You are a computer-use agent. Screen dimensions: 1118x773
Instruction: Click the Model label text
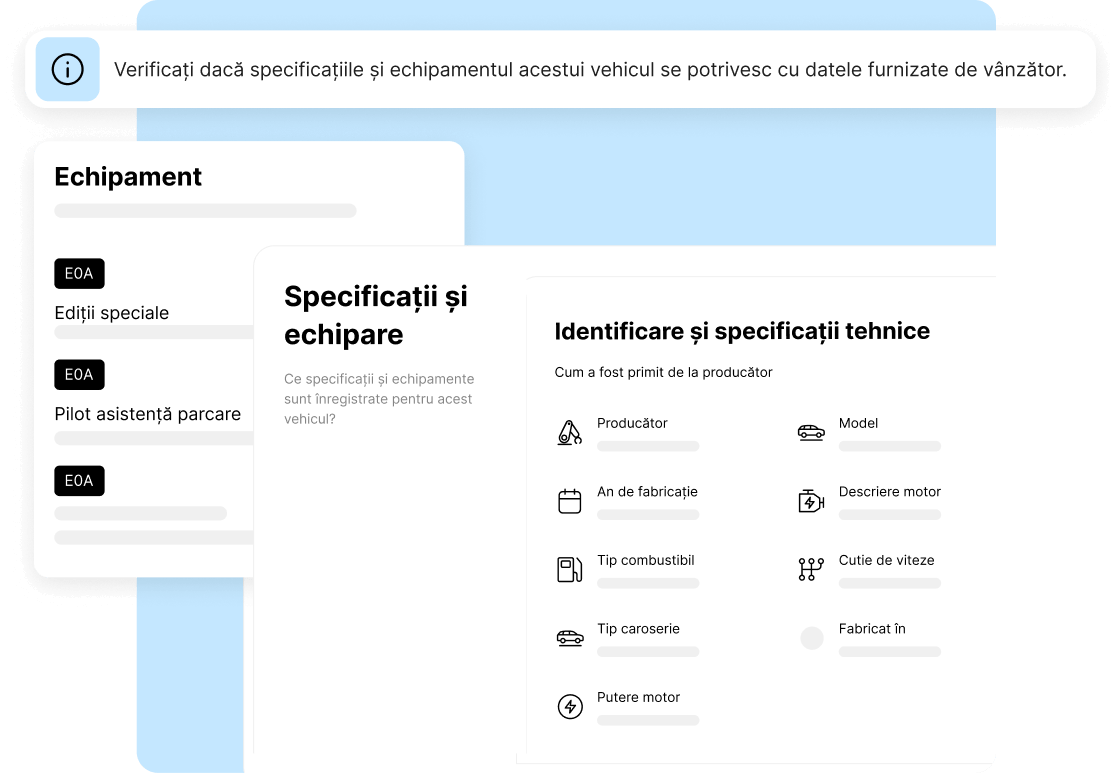click(x=858, y=423)
